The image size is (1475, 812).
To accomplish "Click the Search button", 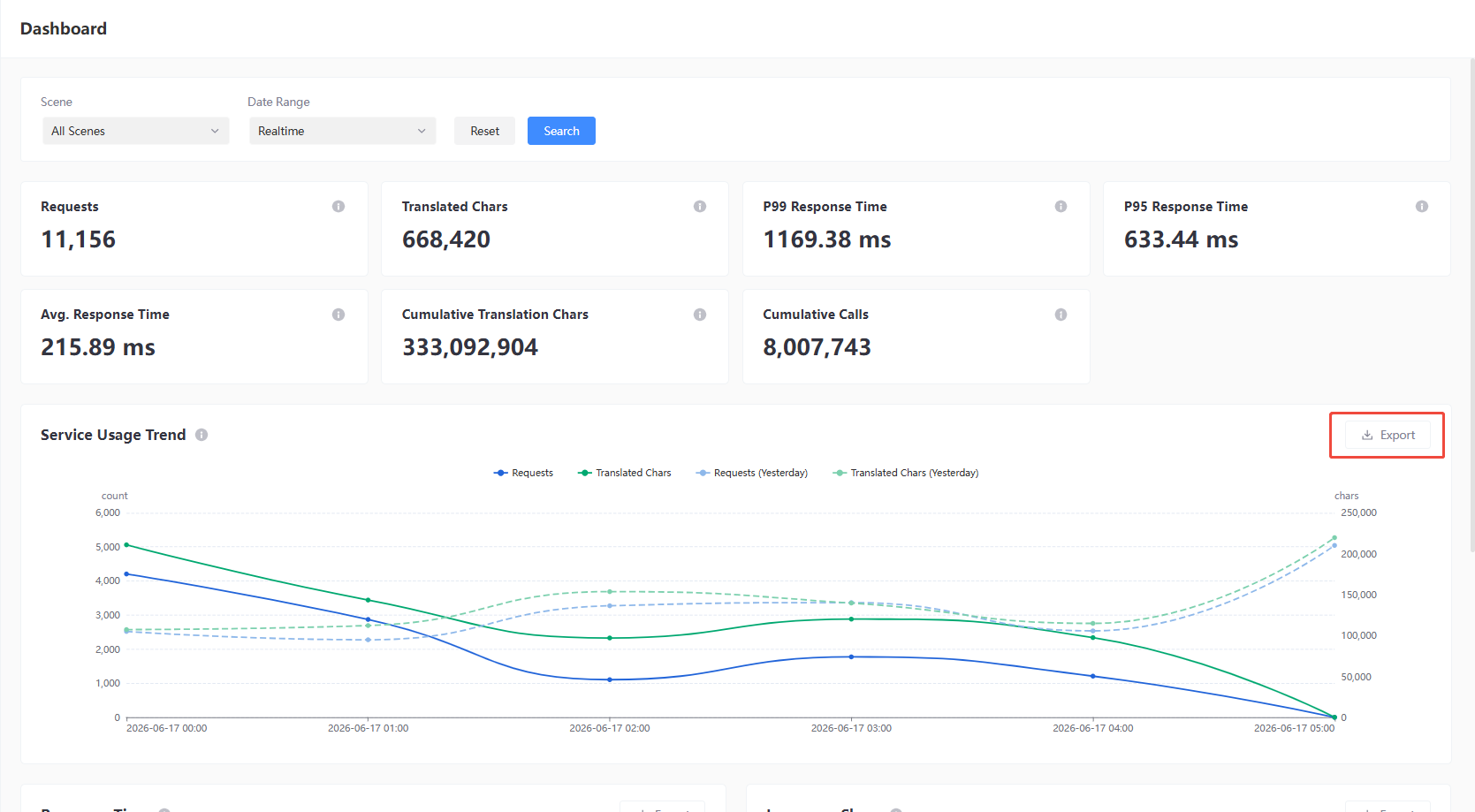I will click(561, 131).
